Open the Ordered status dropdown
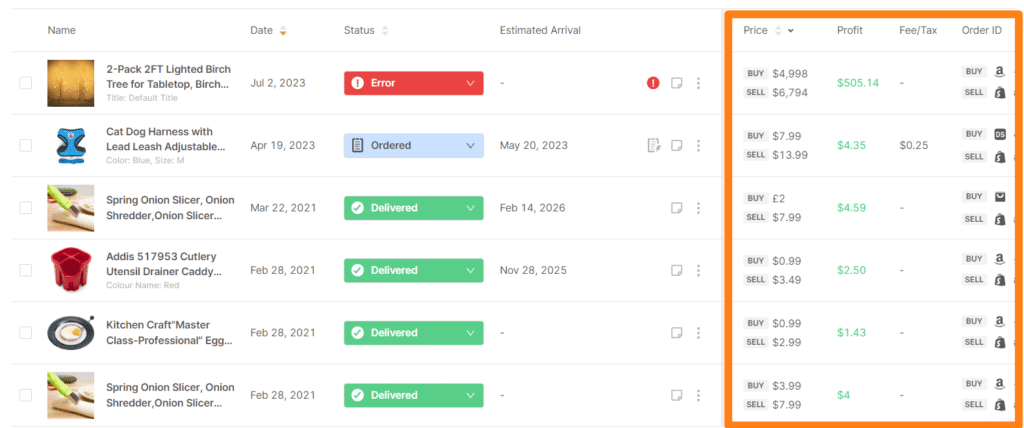1024x428 pixels. (x=470, y=145)
